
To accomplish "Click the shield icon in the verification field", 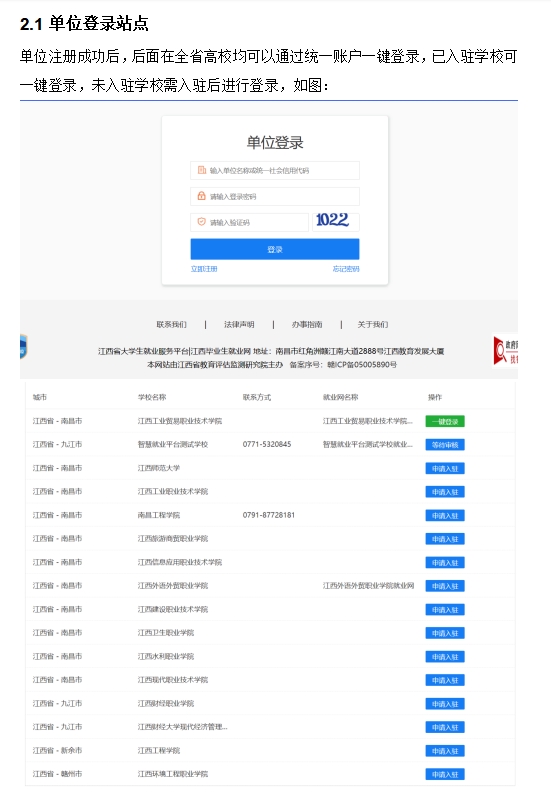I will pos(201,222).
